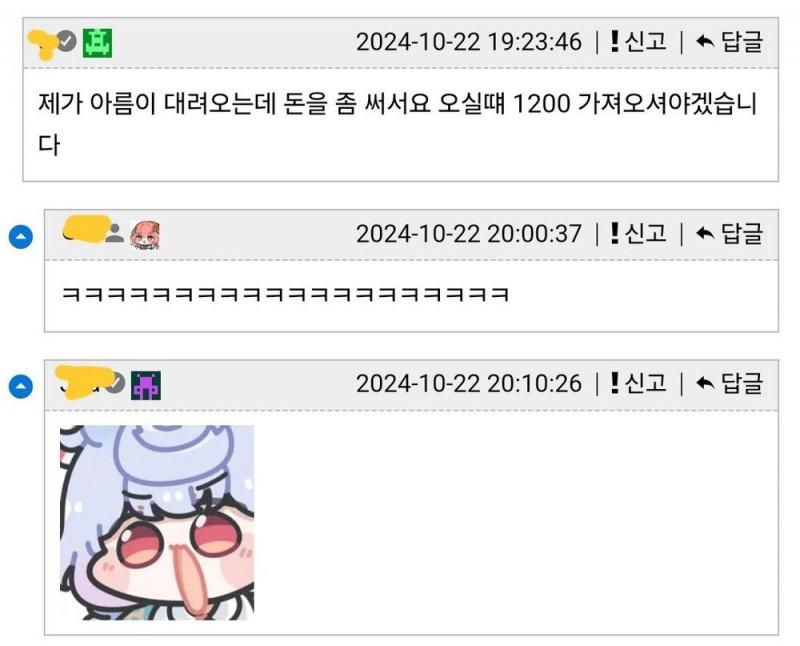Collapse the reply thread at 20:10:26 using blue arrow
800x646 pixels.
point(21,386)
